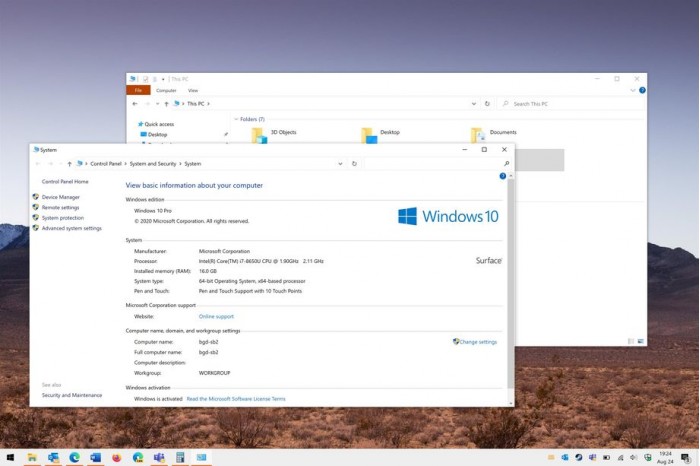Open the notification center on the taskbar

coord(688,457)
